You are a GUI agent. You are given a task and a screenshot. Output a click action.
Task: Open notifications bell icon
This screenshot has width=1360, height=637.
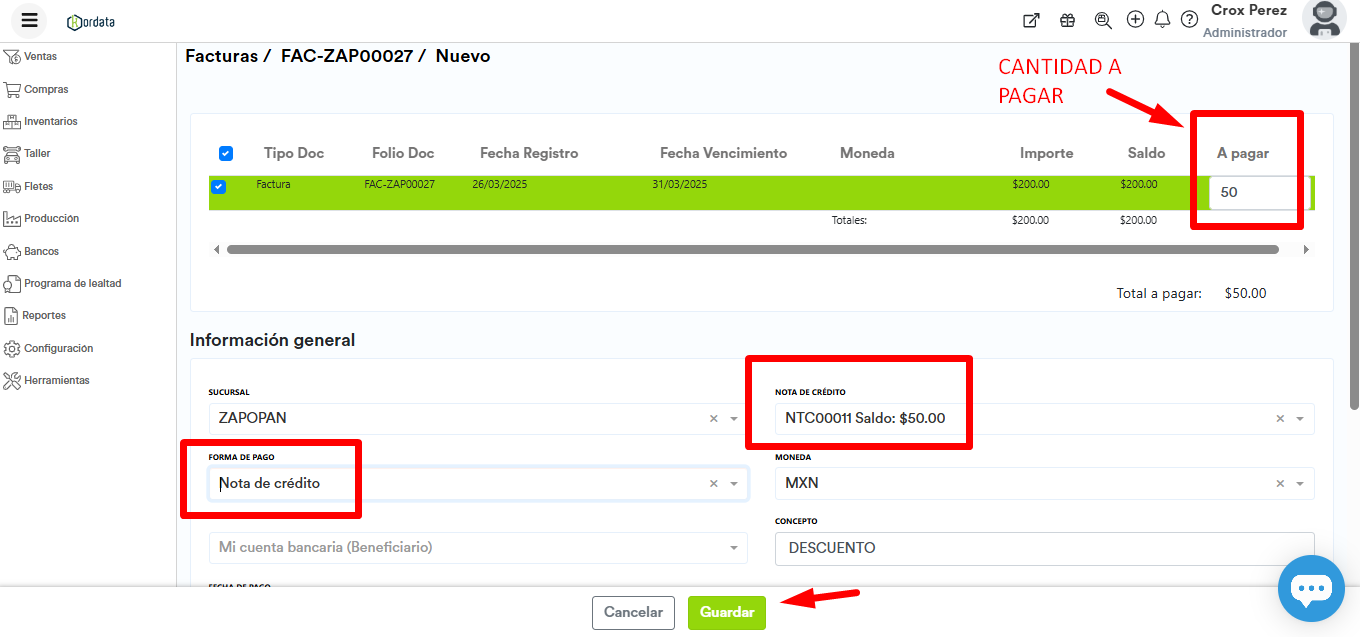tap(1162, 20)
